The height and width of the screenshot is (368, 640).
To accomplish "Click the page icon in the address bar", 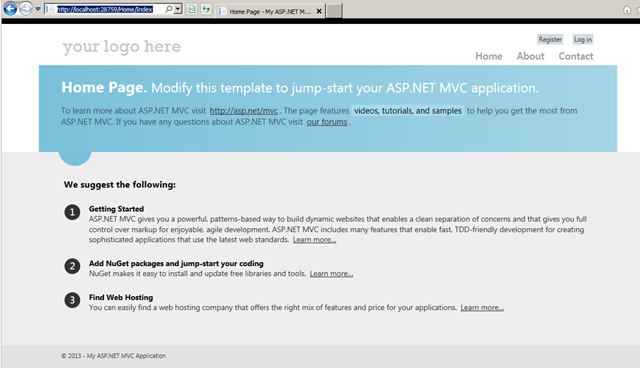I will (x=51, y=9).
